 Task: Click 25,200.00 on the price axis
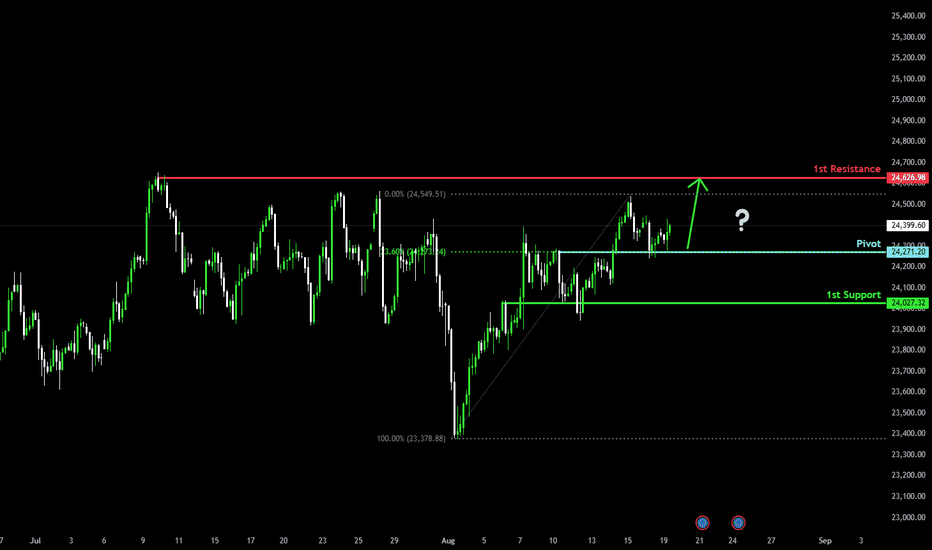click(908, 58)
